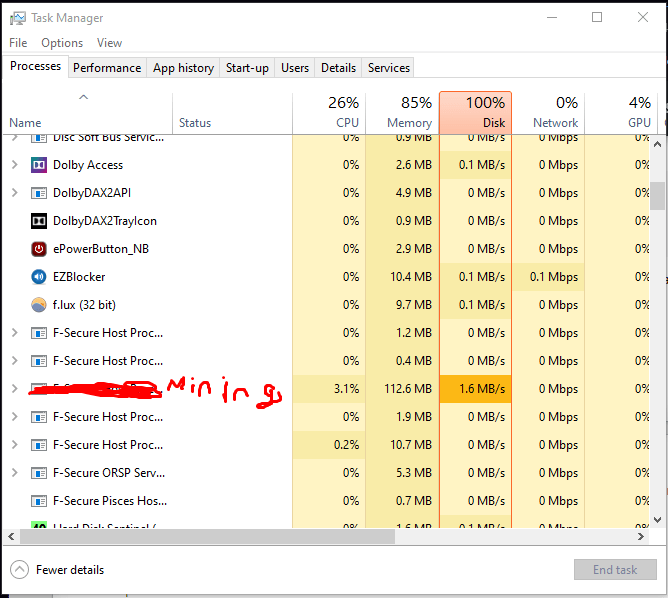The height and width of the screenshot is (598, 668).
Task: Switch to the Performance tab
Action: (107, 68)
